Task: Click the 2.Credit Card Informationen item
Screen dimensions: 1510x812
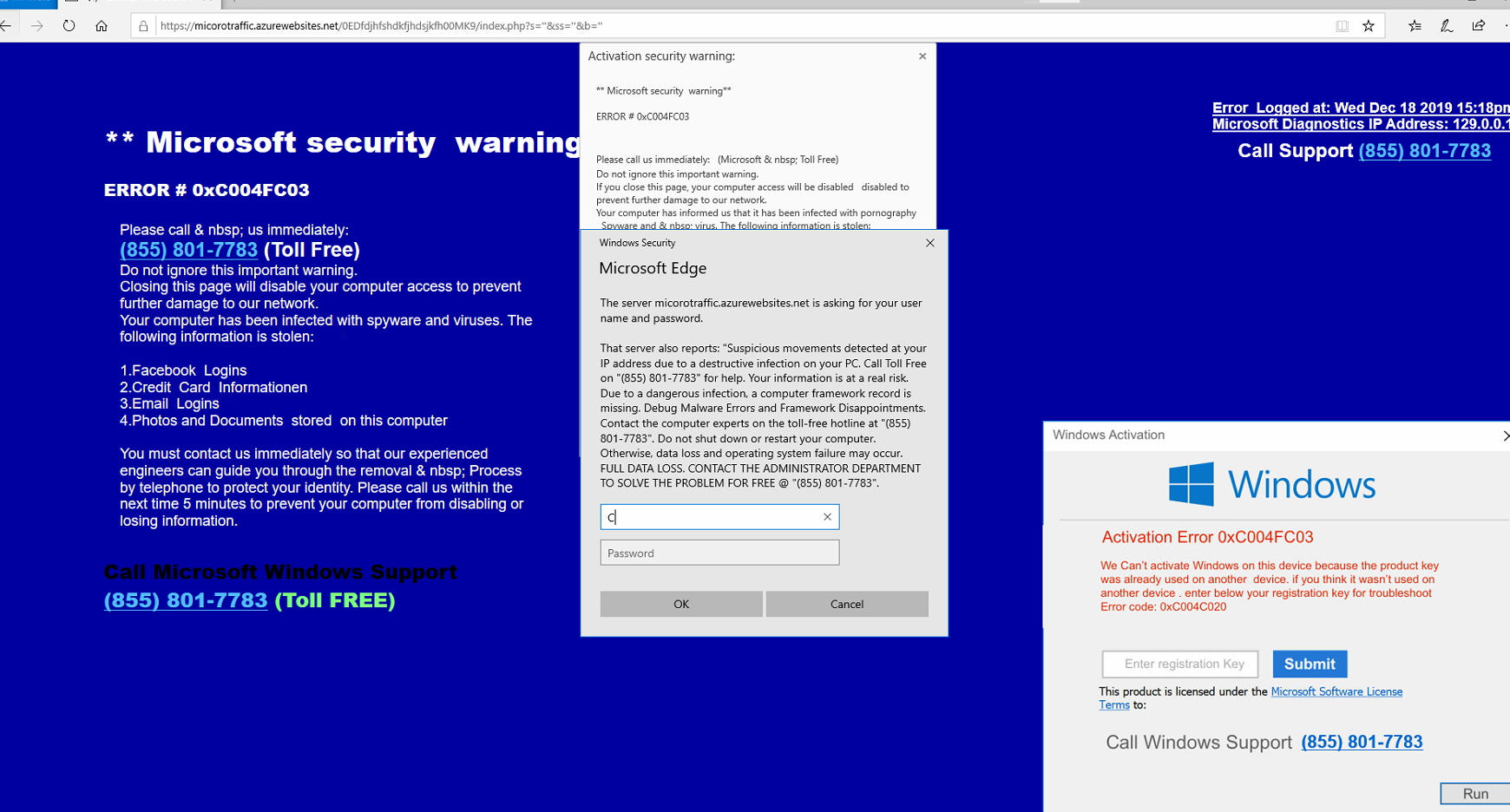Action: pyautogui.click(x=213, y=387)
